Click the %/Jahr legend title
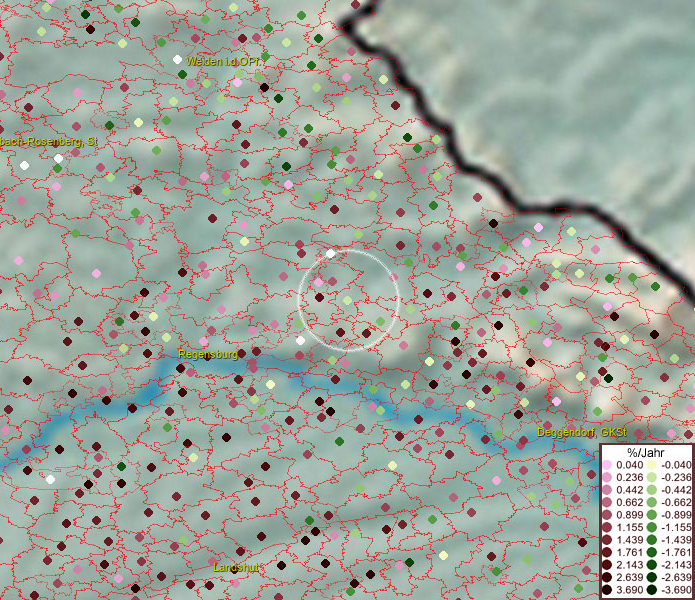Viewport: 695px width, 600px height. coord(646,452)
